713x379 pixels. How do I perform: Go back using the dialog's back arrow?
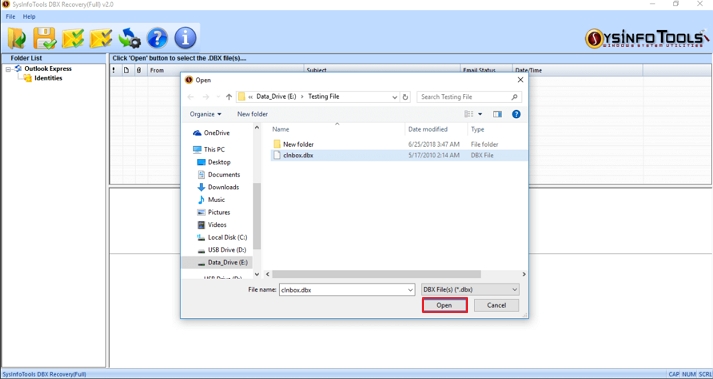[191, 97]
